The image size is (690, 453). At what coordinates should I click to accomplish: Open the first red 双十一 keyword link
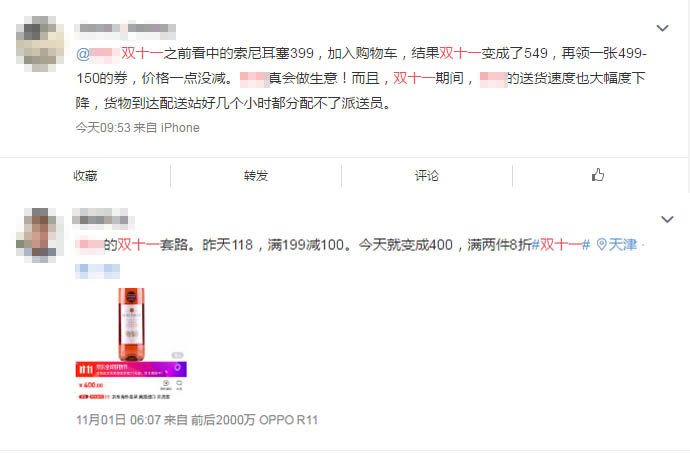142,53
